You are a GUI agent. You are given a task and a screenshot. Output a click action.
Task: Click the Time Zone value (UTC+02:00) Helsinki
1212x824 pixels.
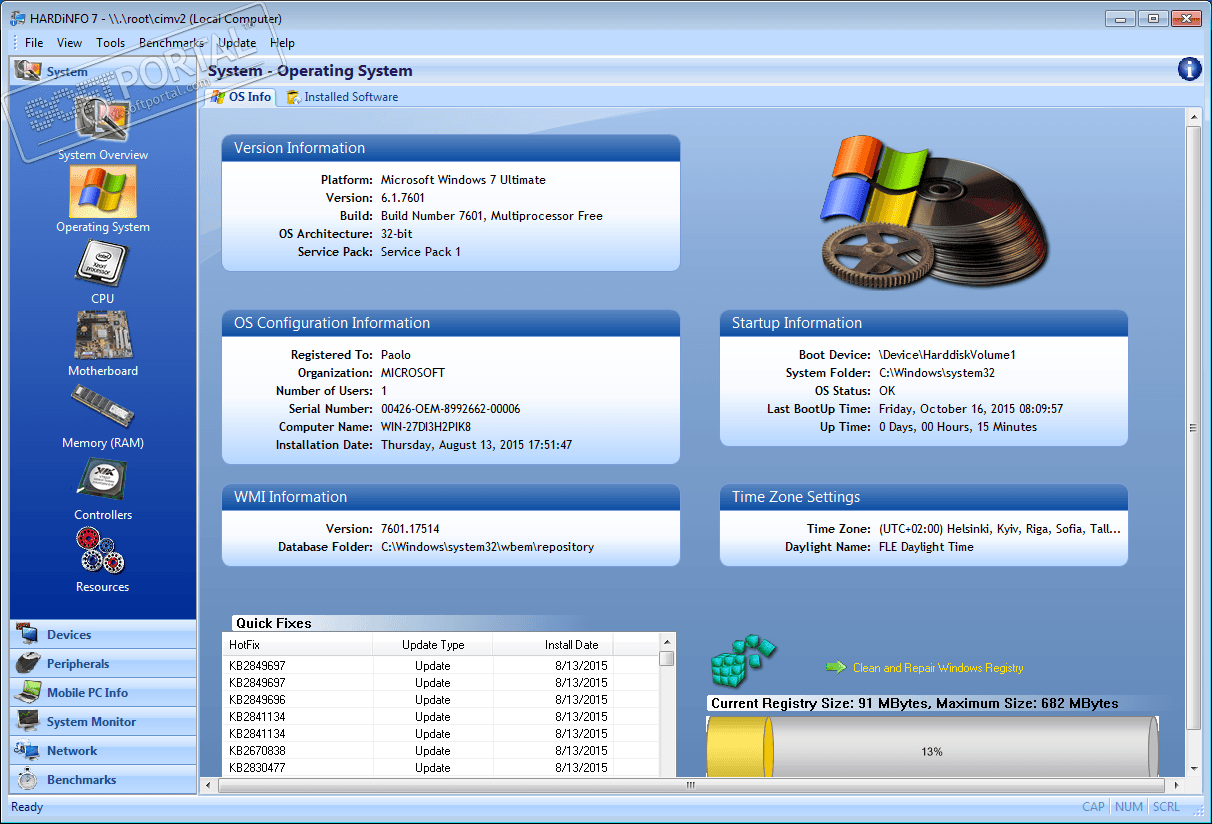coord(1000,529)
